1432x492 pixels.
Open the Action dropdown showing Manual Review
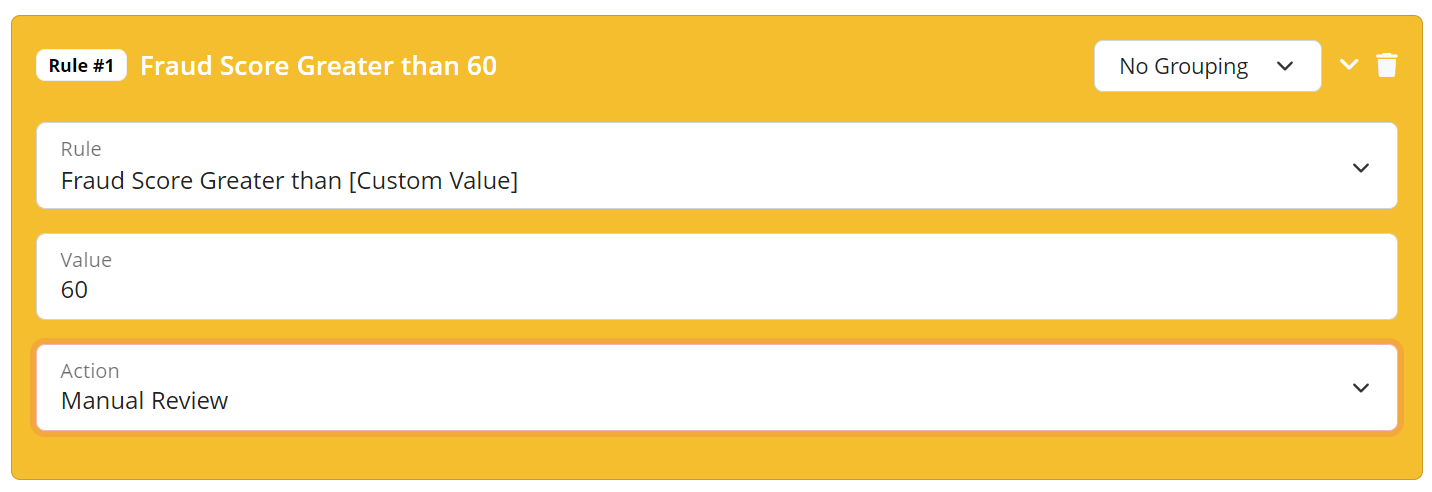click(717, 388)
